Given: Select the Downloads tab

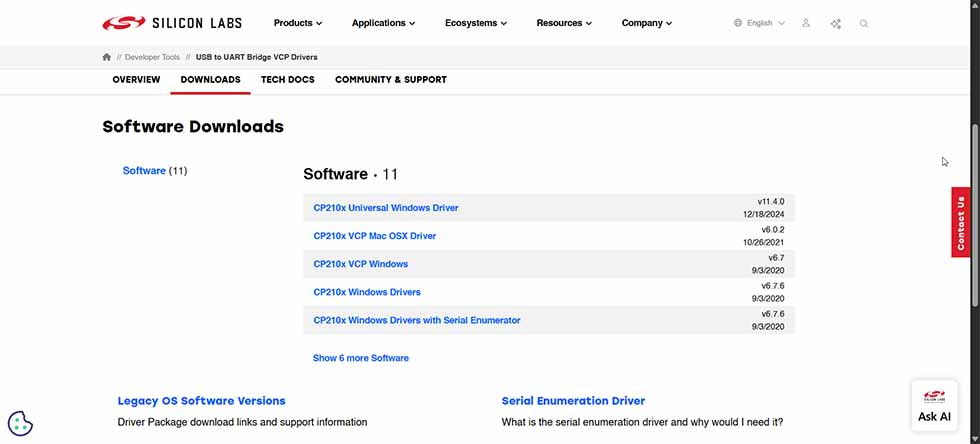Looking at the screenshot, I should click(211, 80).
